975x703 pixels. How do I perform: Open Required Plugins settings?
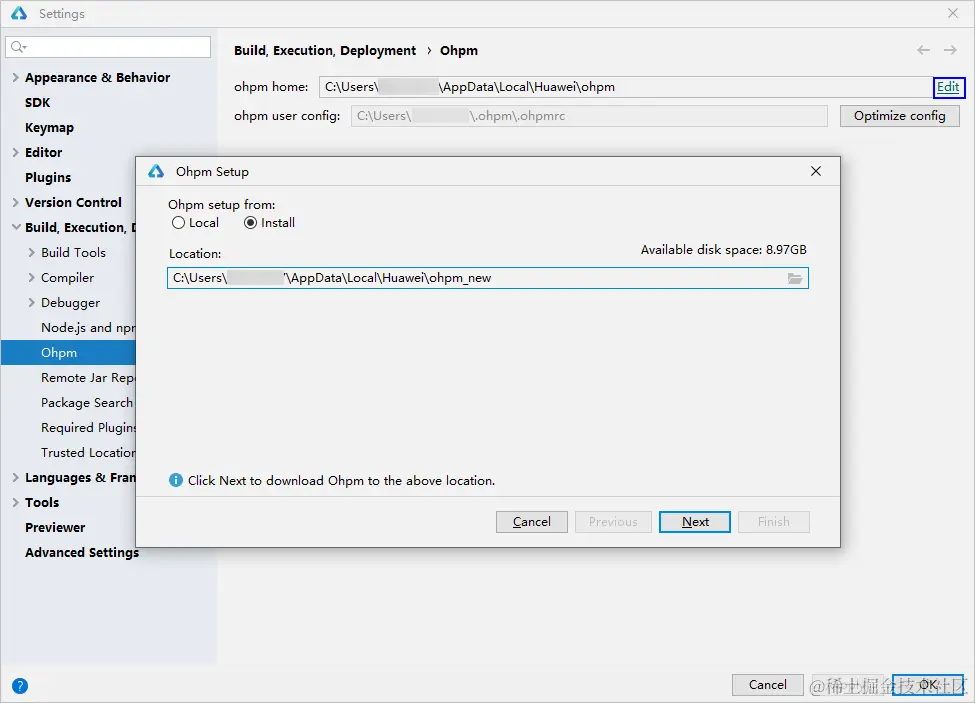(x=88, y=428)
